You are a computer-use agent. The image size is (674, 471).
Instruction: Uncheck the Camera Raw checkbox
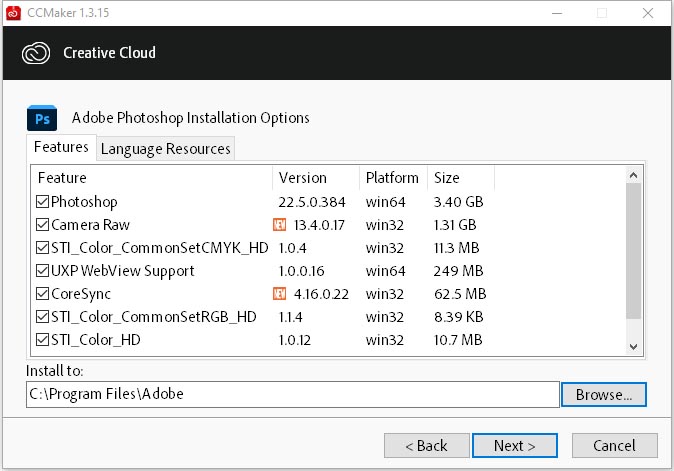[x=42, y=224]
